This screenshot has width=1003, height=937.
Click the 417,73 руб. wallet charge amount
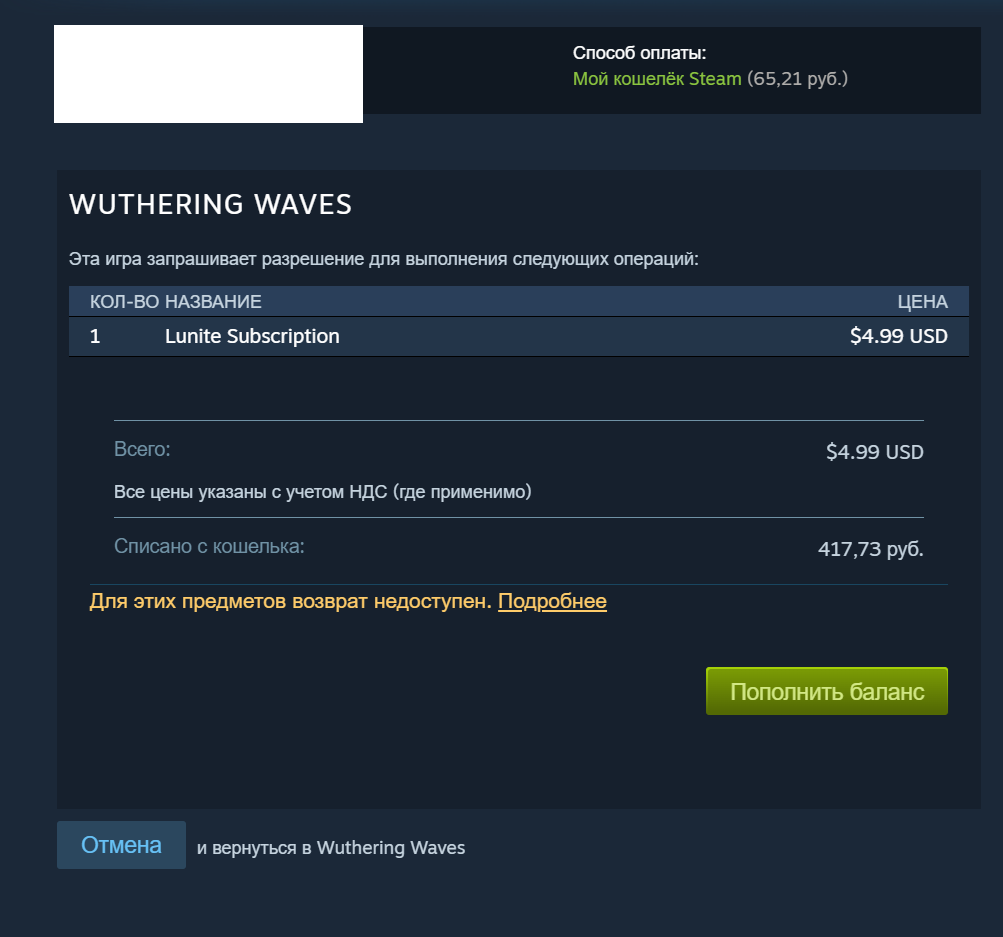click(871, 549)
